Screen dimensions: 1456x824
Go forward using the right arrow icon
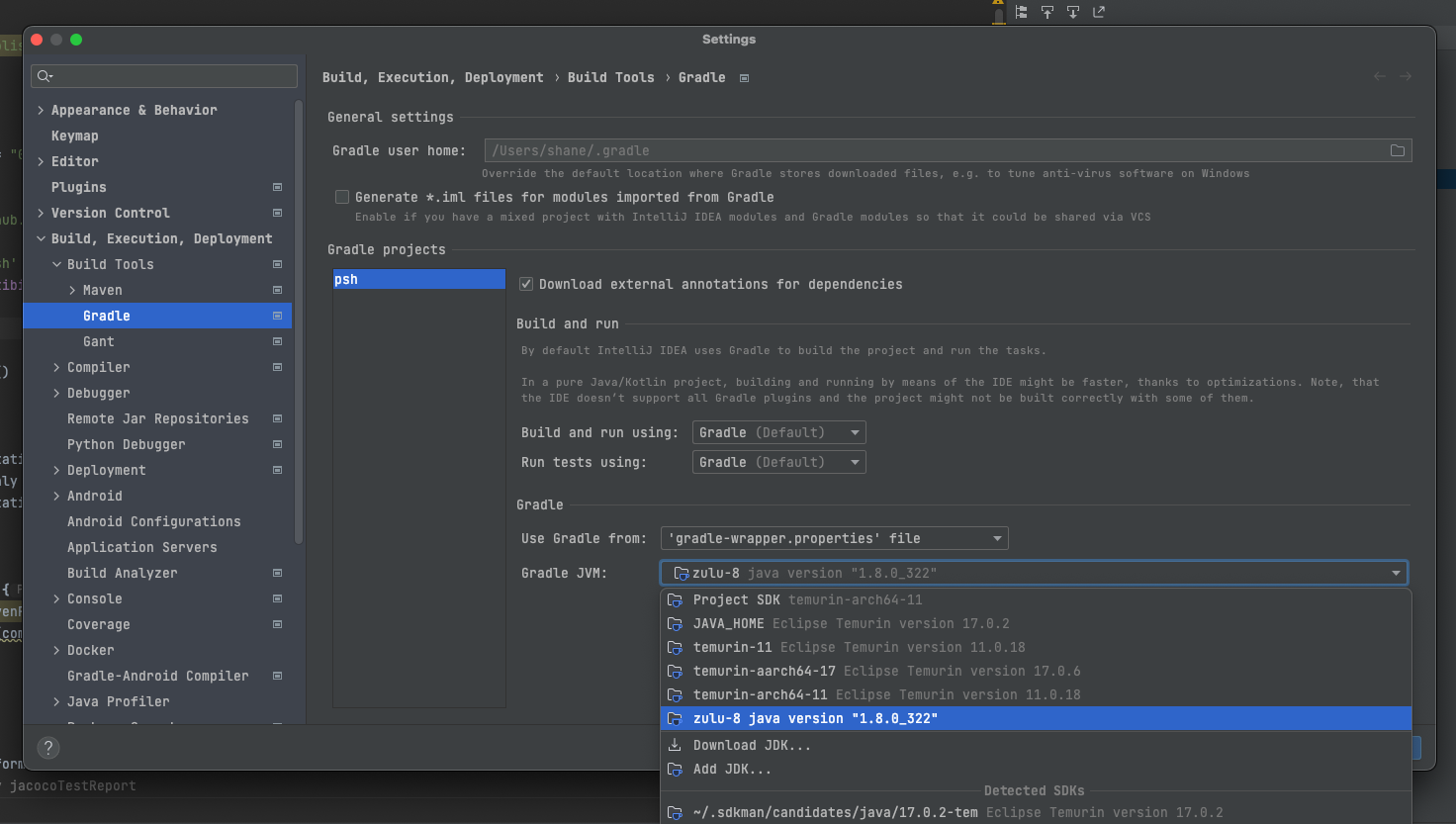[x=1406, y=76]
